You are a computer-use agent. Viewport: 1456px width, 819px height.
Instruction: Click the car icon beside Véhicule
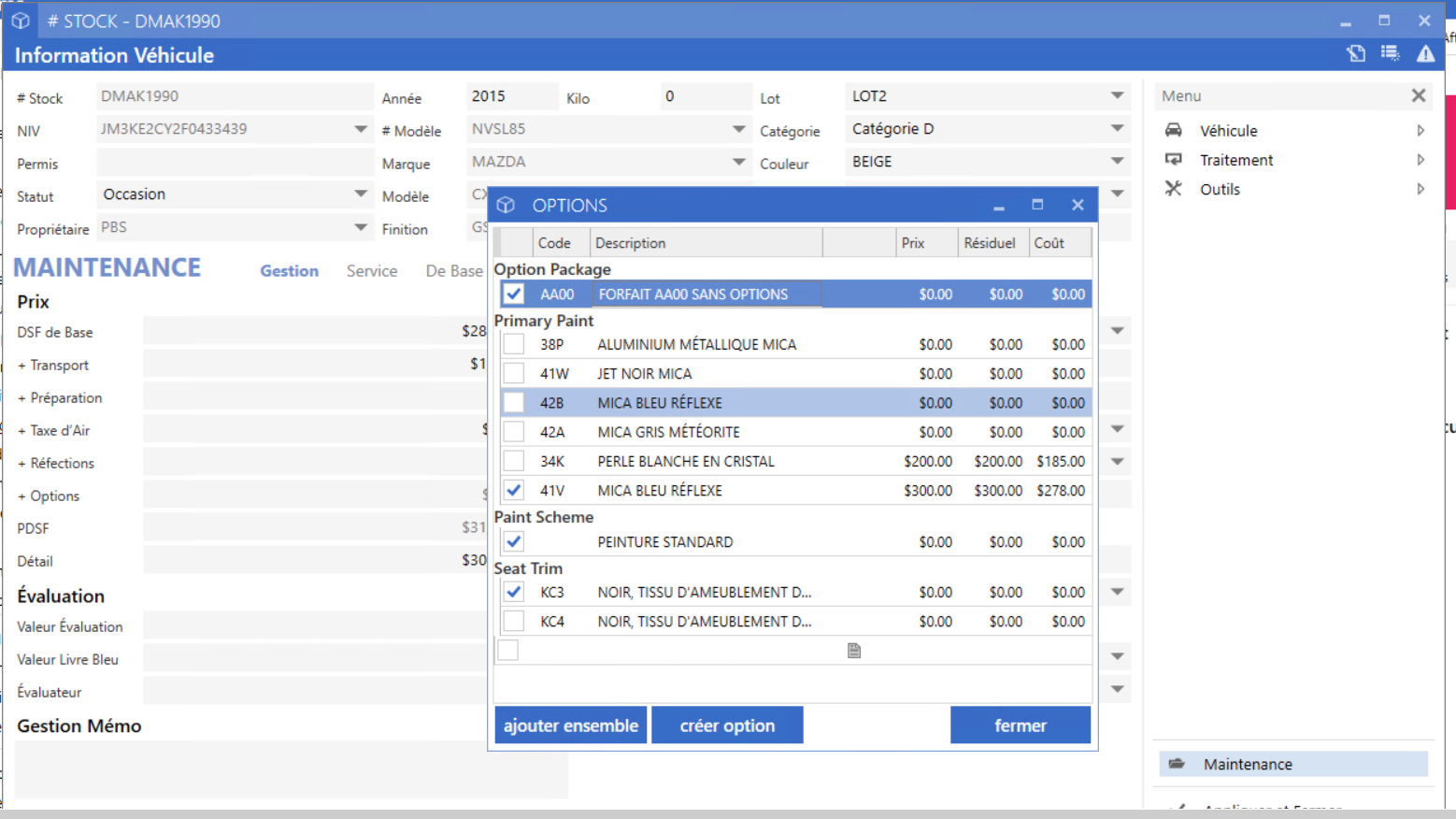(x=1174, y=130)
